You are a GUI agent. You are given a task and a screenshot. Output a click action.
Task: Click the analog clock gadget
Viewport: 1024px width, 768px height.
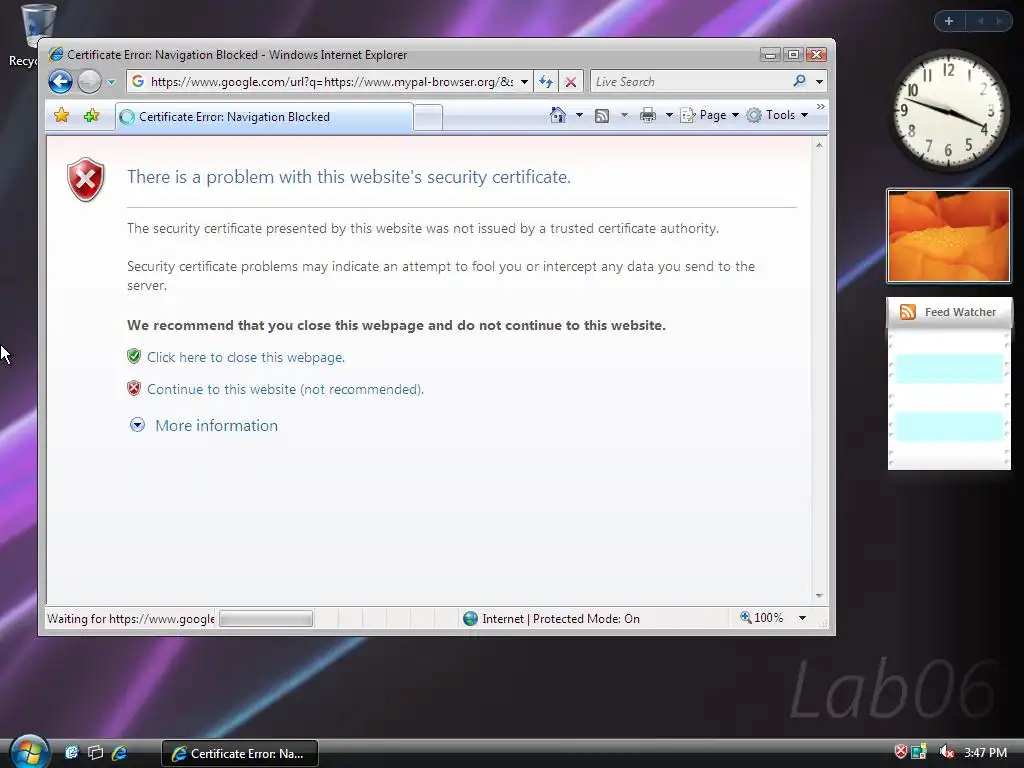tap(948, 111)
